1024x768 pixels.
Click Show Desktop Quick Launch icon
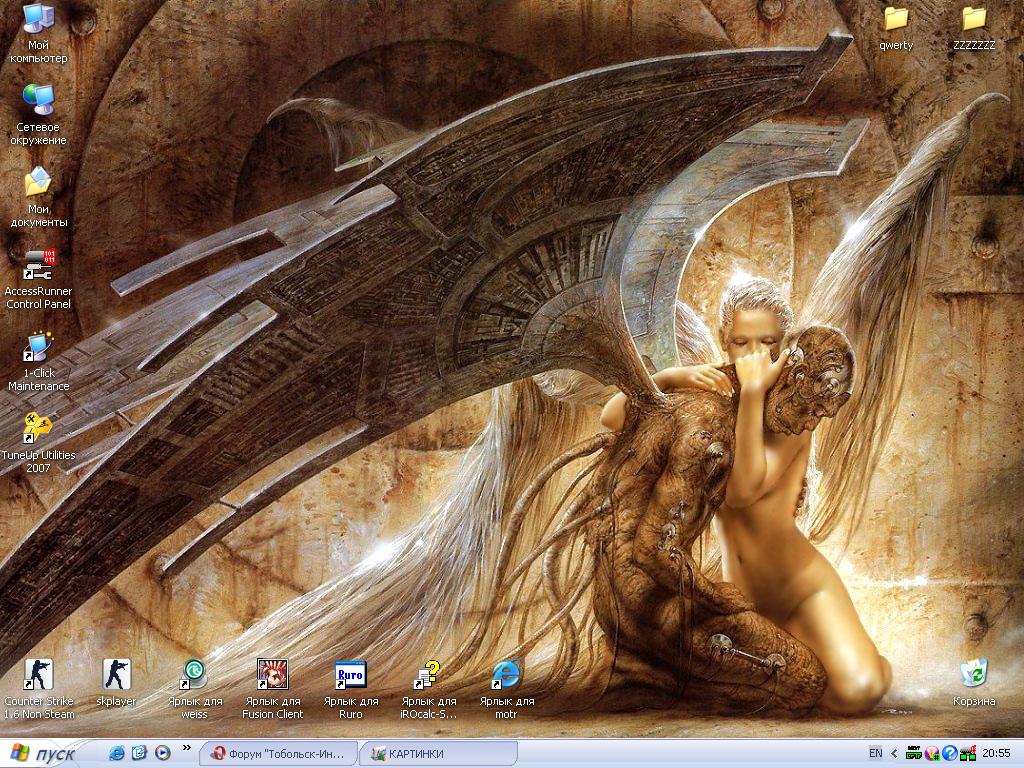(x=139, y=753)
